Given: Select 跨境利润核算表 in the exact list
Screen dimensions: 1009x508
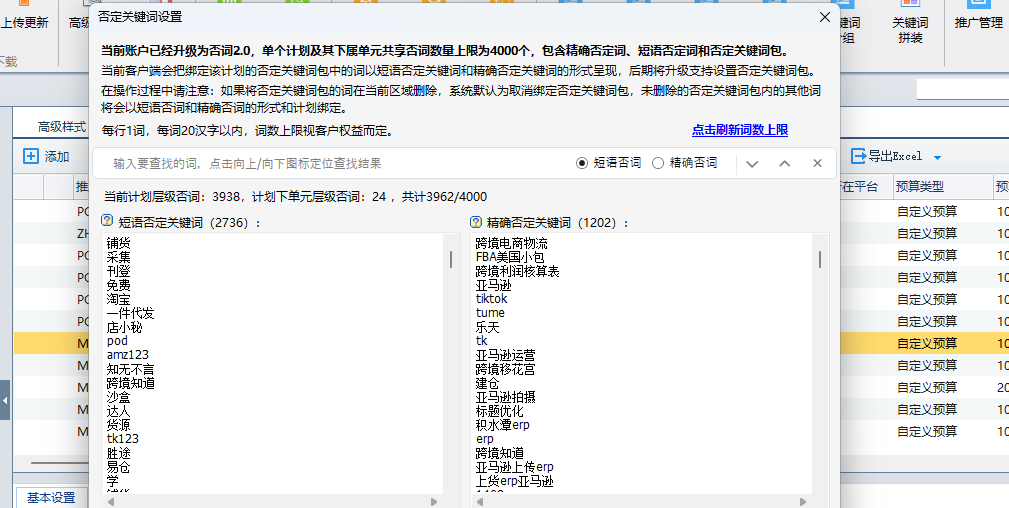Looking at the screenshot, I should (517, 271).
